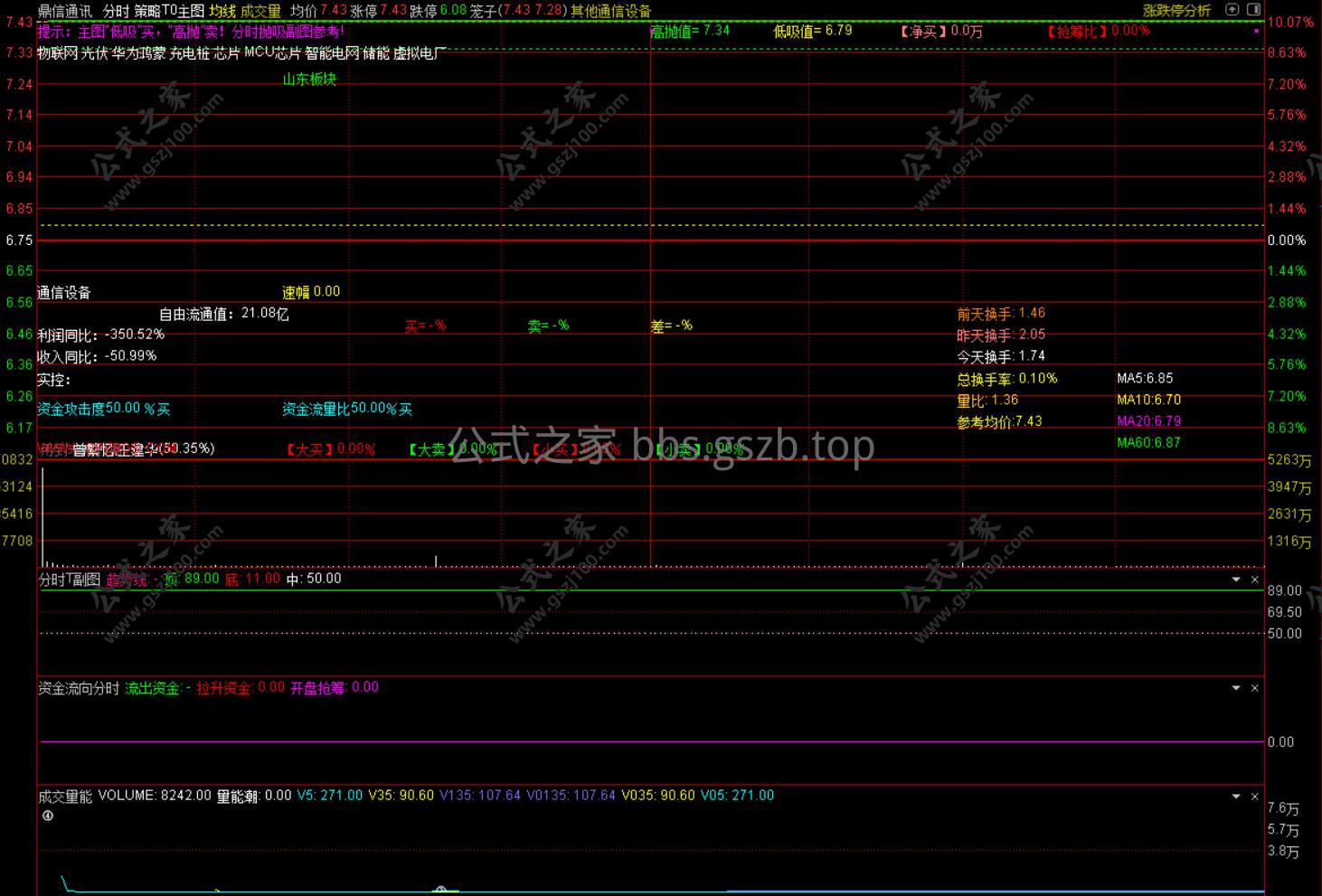Click 今天换手: 1.74 text
This screenshot has width=1322, height=896.
pyautogui.click(x=1001, y=356)
